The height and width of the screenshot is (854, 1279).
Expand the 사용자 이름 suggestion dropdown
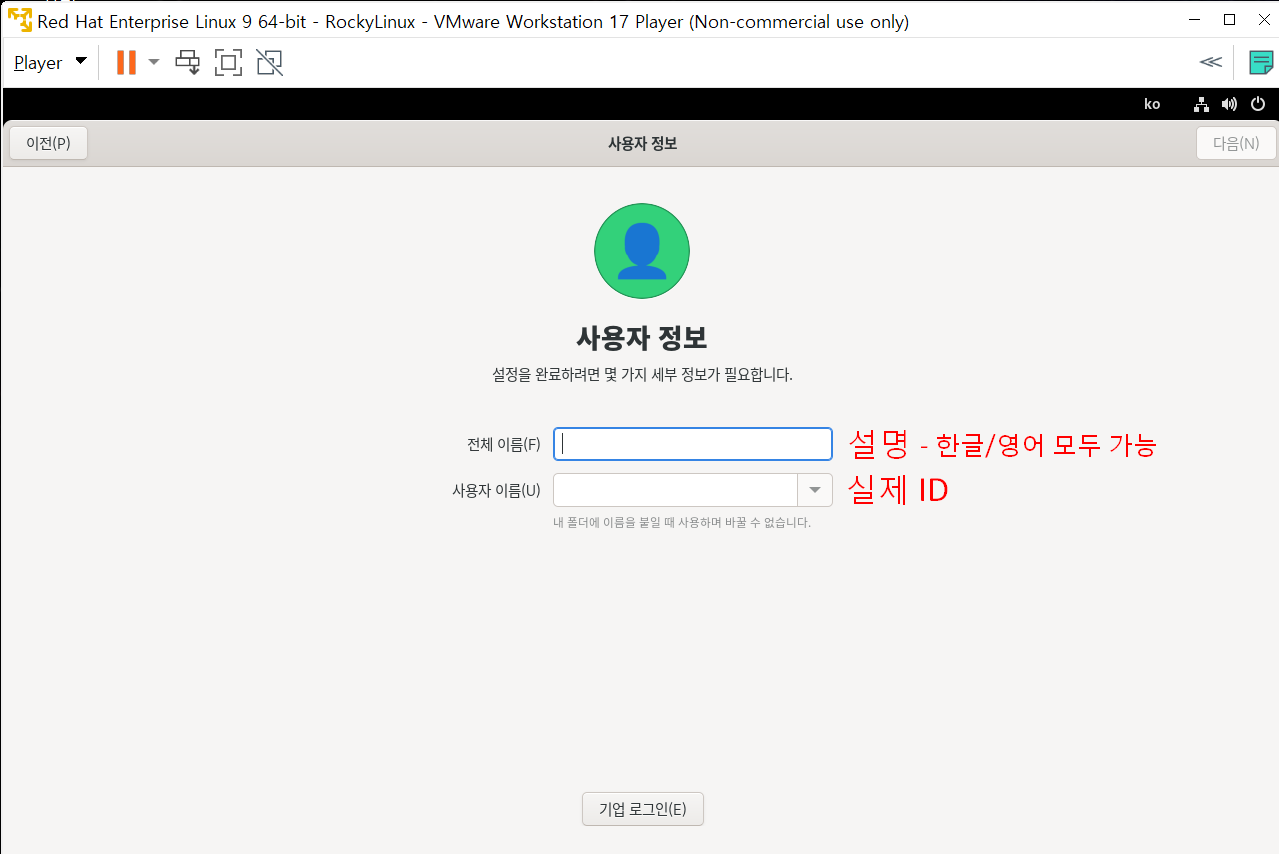[x=815, y=490]
